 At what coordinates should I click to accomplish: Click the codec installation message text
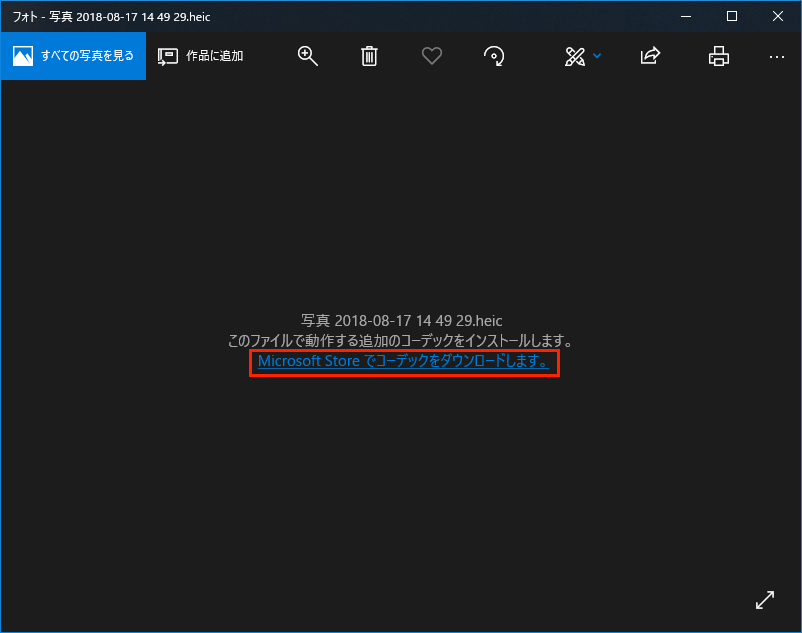click(x=400, y=341)
